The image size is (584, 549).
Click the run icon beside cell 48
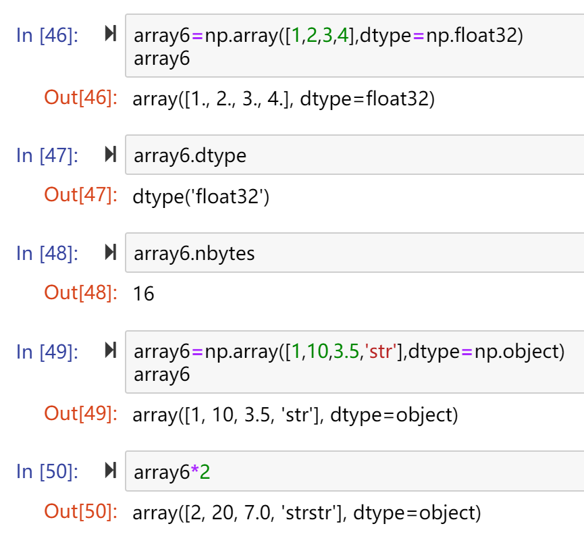coord(111,252)
